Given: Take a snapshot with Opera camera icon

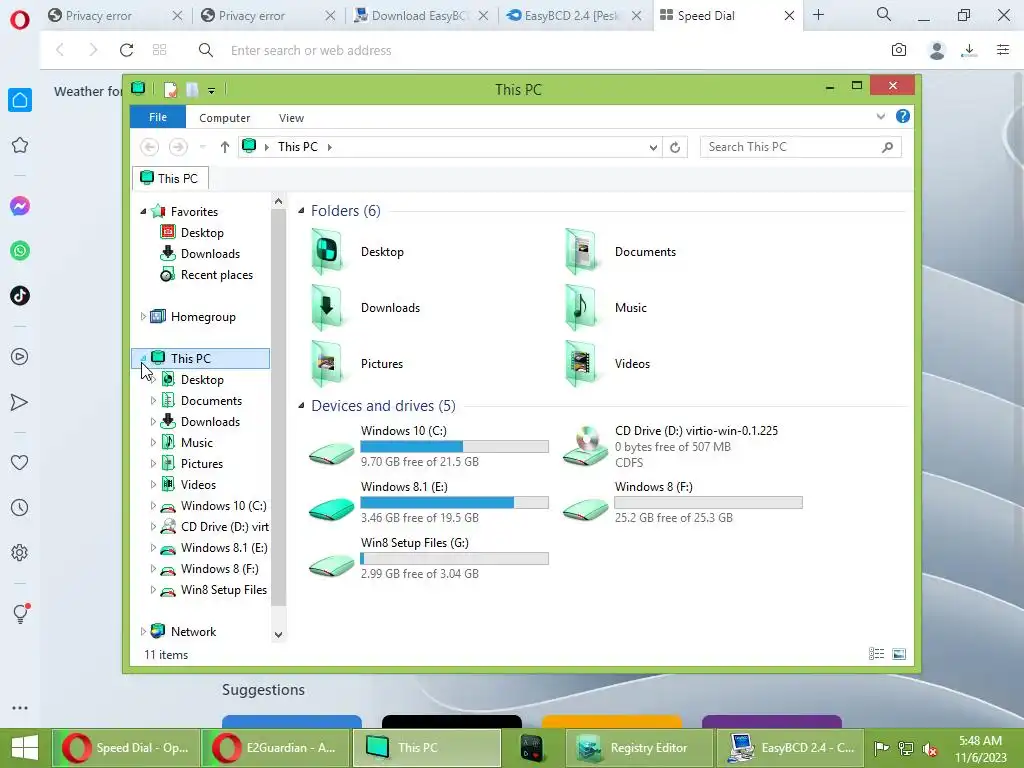Looking at the screenshot, I should (899, 50).
